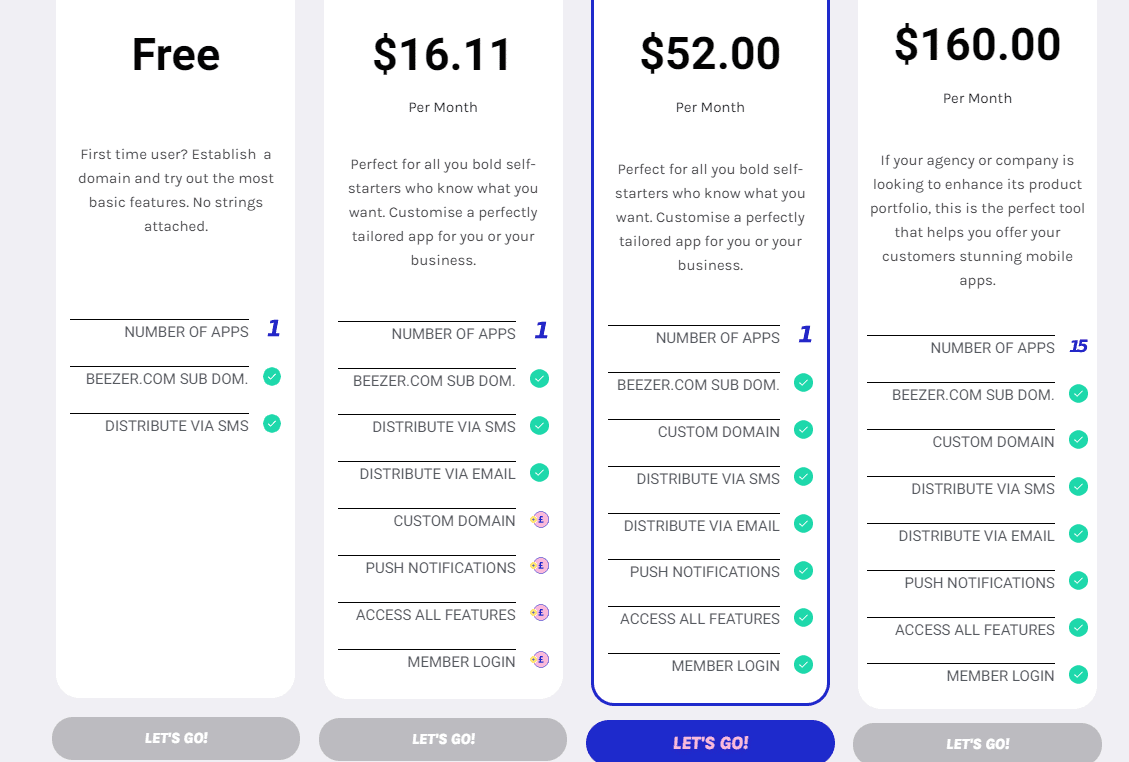Click the paid add-on icon beside $16.11 Member Login

click(x=540, y=660)
